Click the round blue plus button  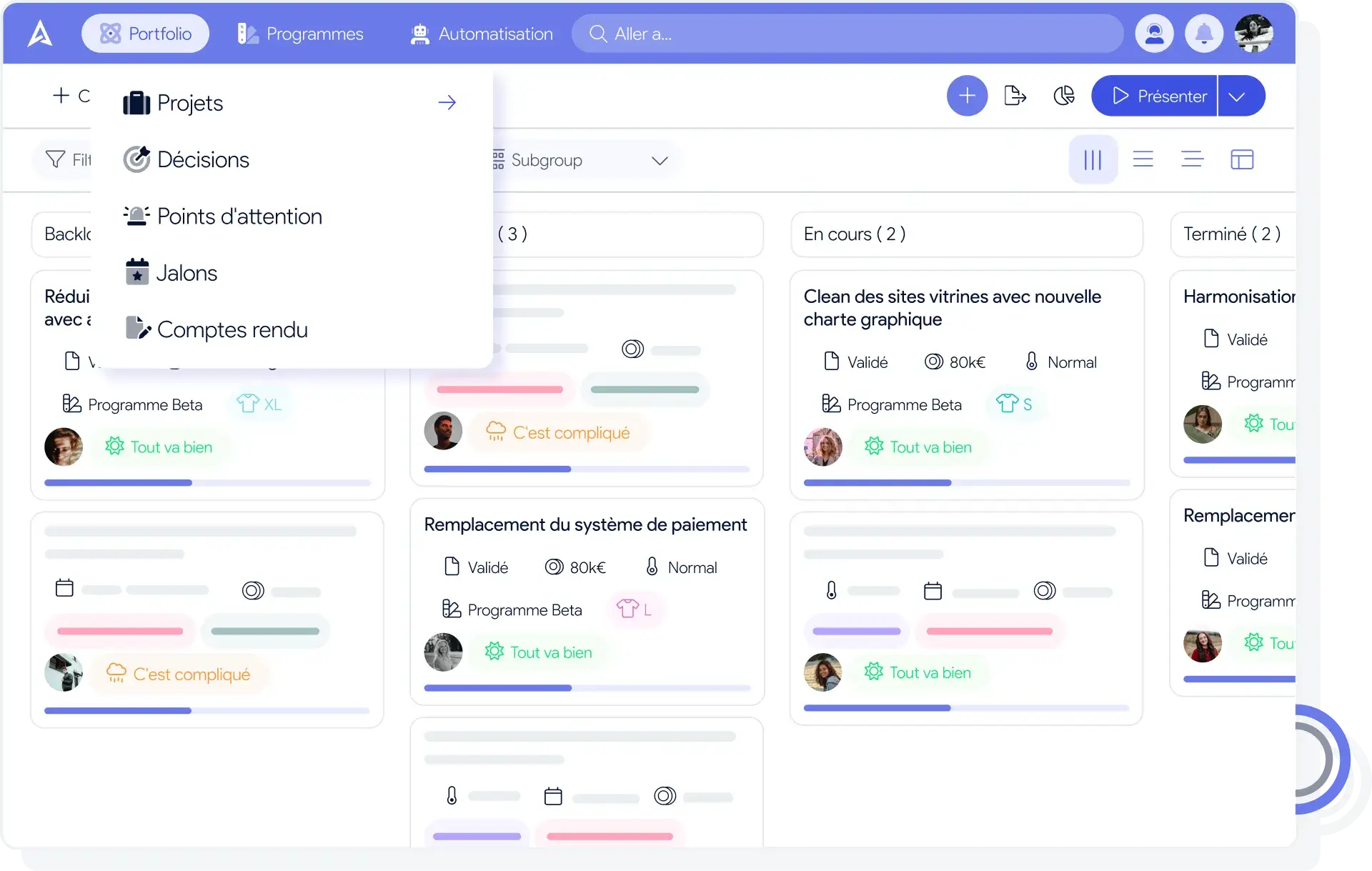pos(967,96)
